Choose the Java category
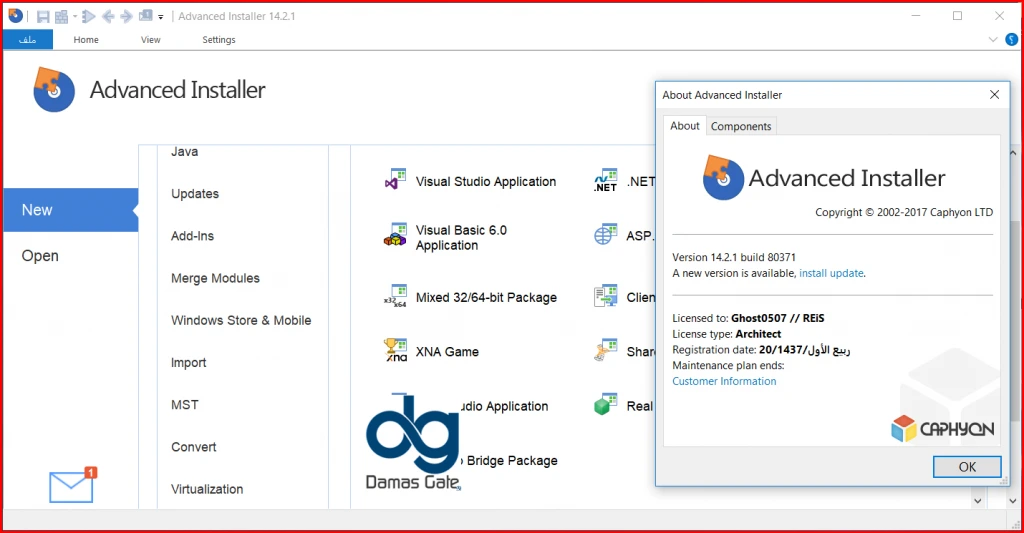Screen dimensions: 1024x533 [x=184, y=152]
